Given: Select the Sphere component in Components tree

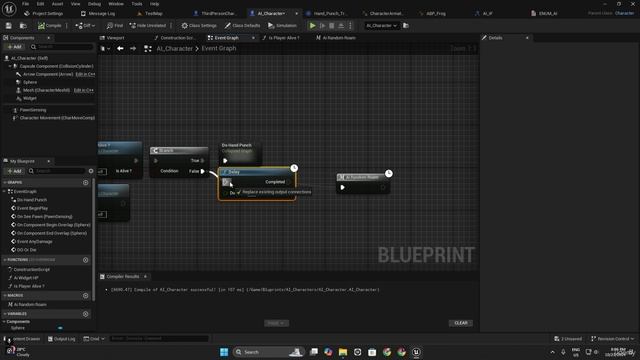Looking at the screenshot, I should [x=30, y=82].
